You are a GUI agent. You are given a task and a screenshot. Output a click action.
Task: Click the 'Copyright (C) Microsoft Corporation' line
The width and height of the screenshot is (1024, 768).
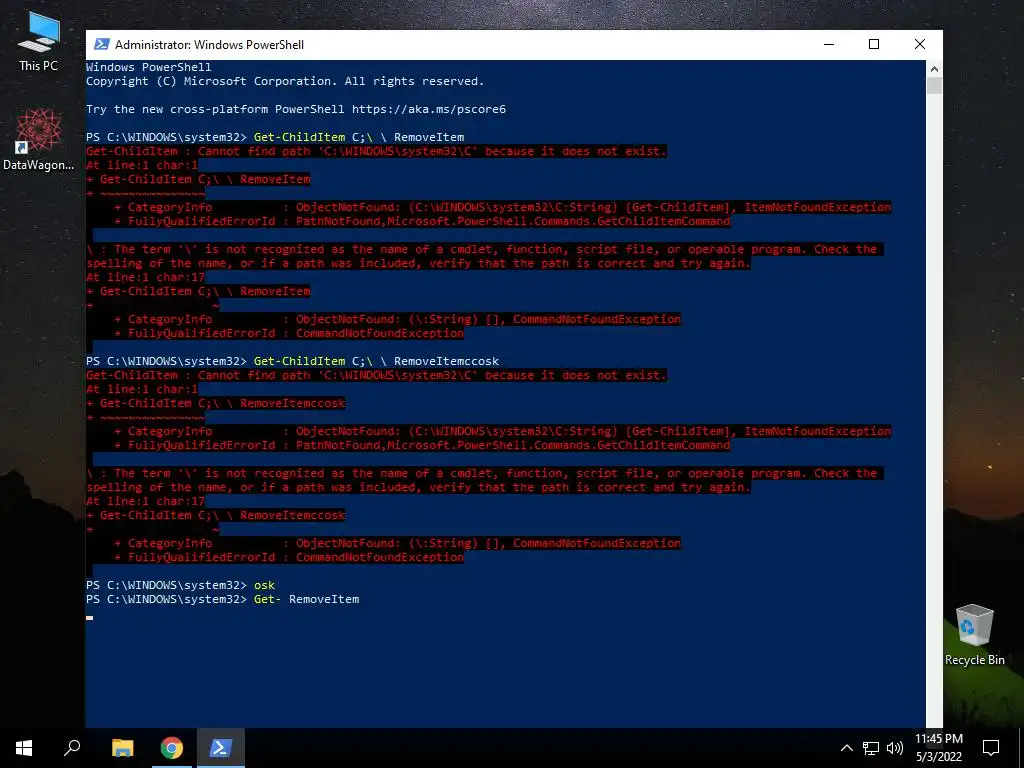[x=285, y=81]
